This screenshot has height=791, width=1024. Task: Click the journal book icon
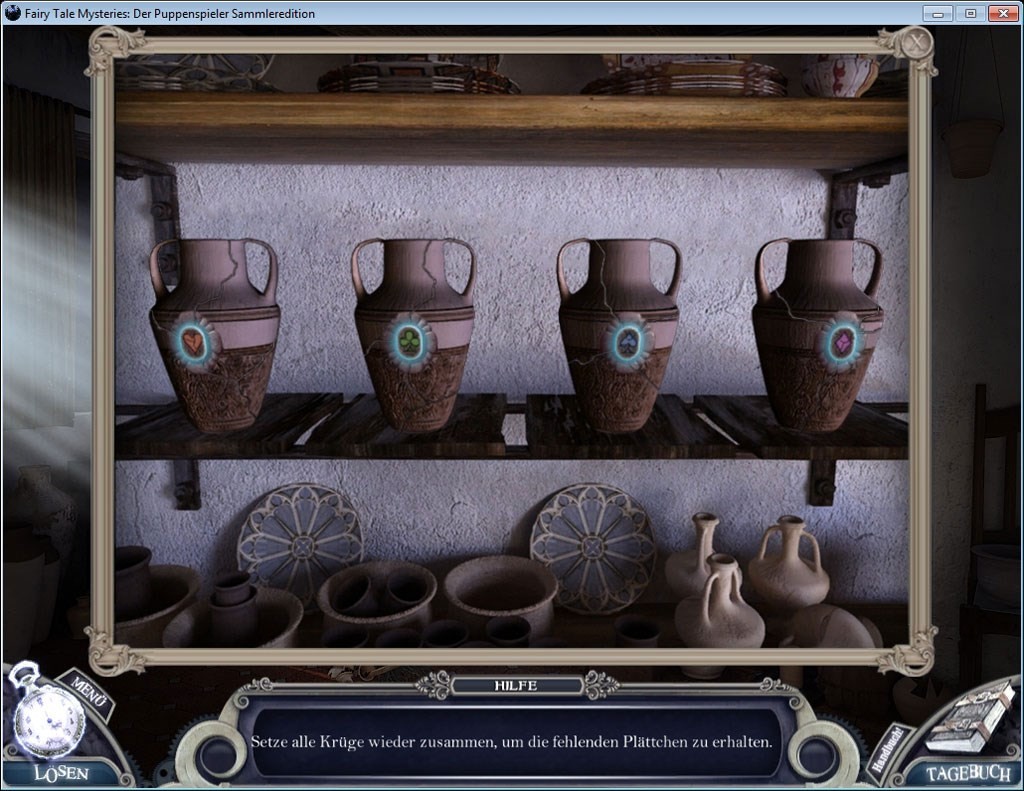tap(972, 721)
